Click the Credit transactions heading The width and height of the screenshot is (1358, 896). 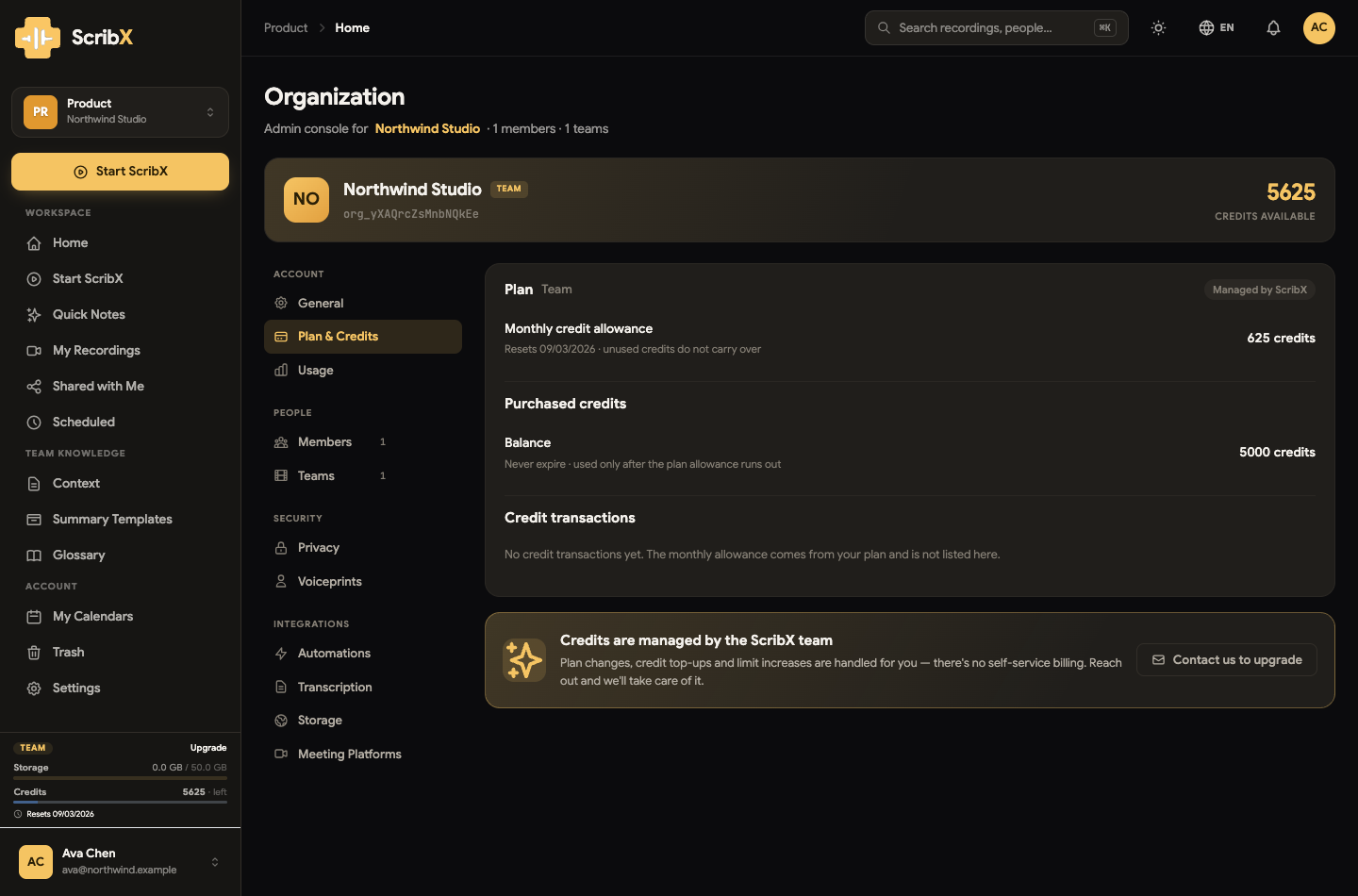(x=570, y=518)
